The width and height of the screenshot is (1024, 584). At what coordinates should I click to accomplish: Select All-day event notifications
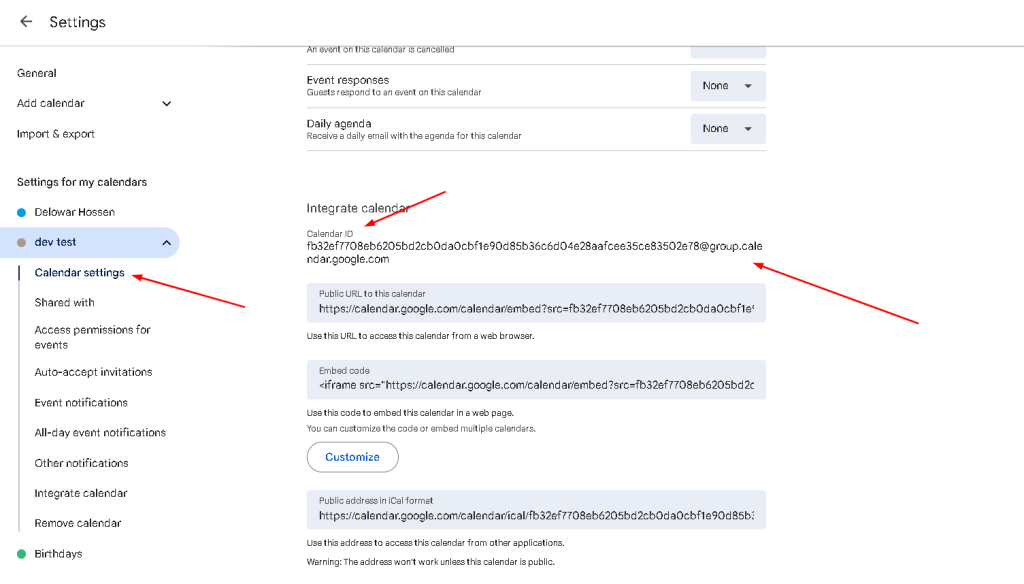tap(100, 433)
